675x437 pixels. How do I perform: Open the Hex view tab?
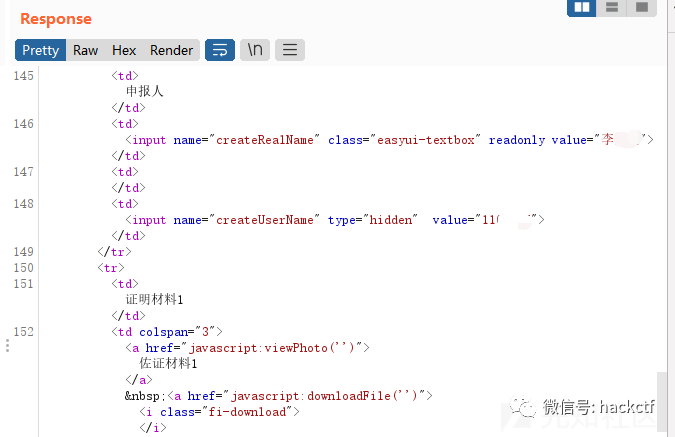124,50
